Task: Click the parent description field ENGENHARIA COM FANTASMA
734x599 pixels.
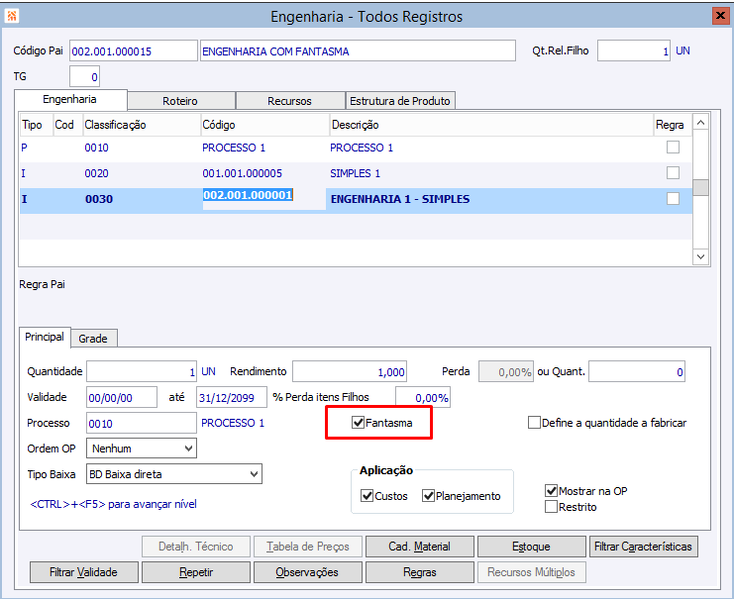Action: click(358, 51)
